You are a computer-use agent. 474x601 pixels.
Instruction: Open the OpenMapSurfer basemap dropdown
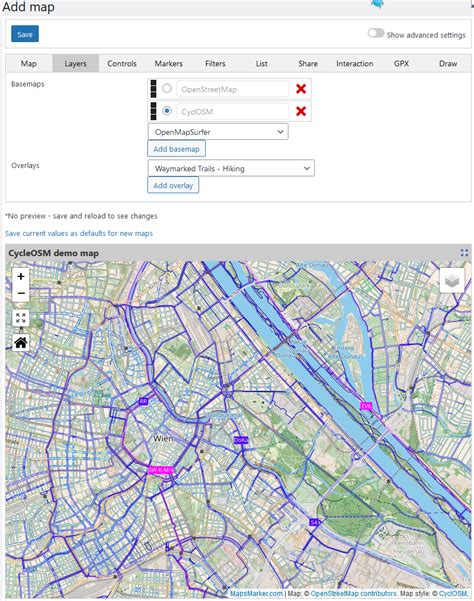pyautogui.click(x=218, y=131)
